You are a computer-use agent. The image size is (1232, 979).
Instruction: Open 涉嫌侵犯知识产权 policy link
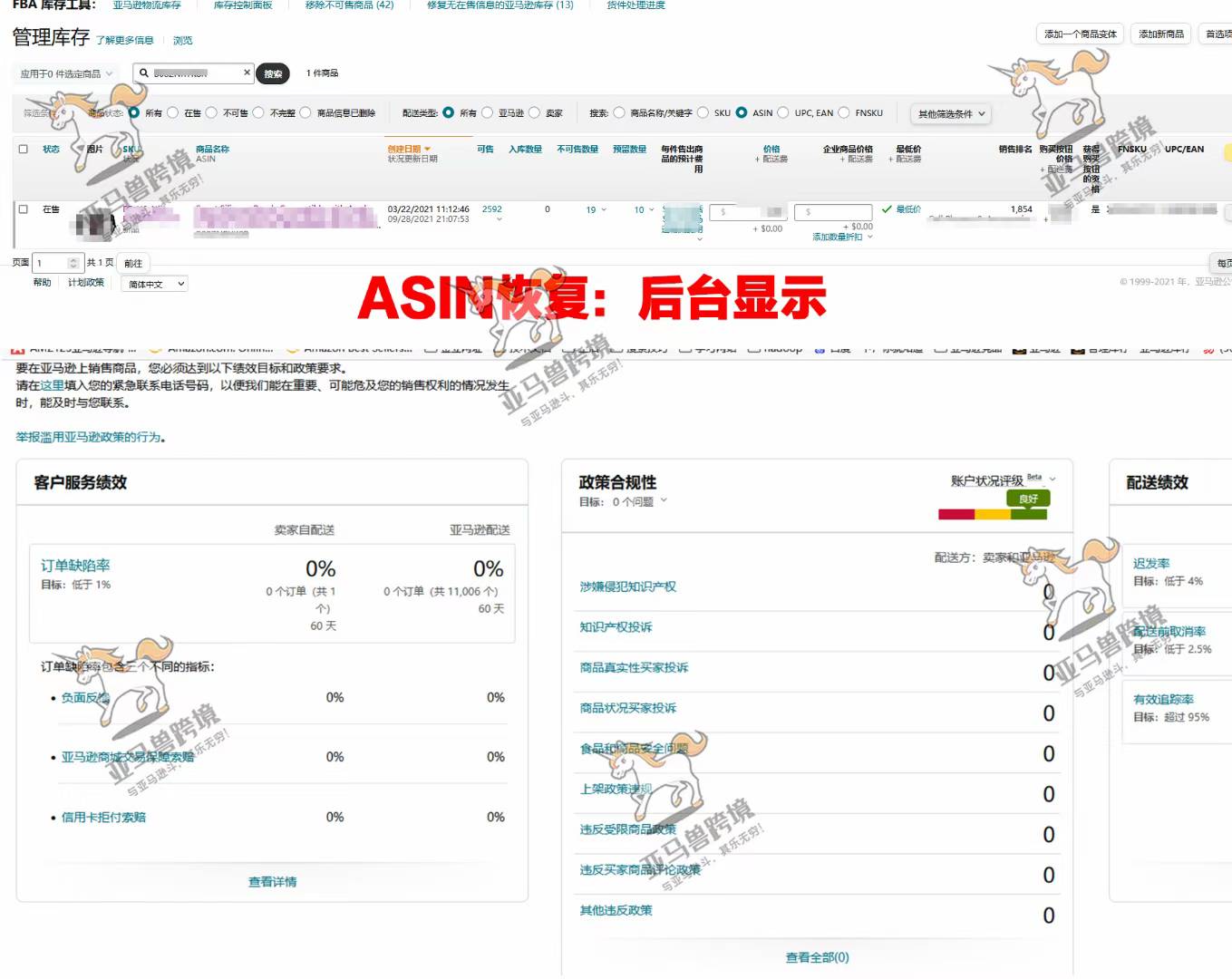point(627,587)
